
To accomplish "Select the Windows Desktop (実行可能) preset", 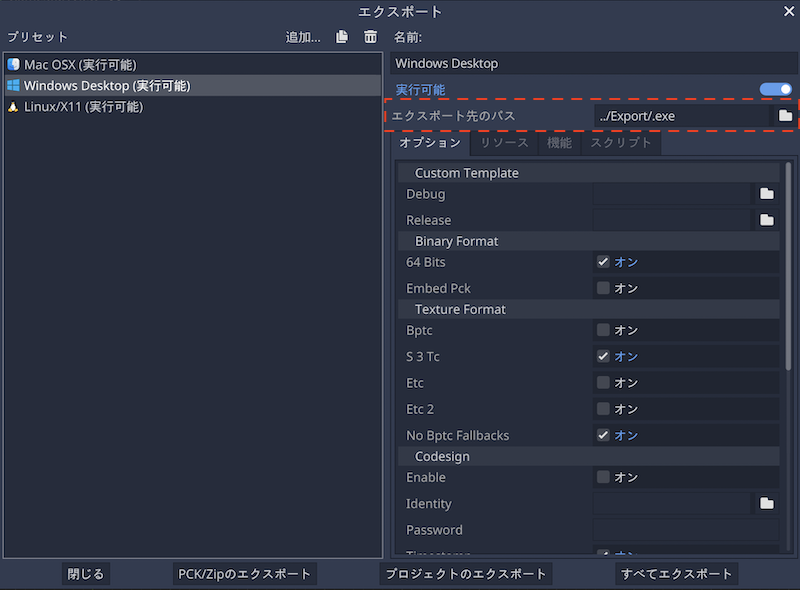I will [x=193, y=85].
